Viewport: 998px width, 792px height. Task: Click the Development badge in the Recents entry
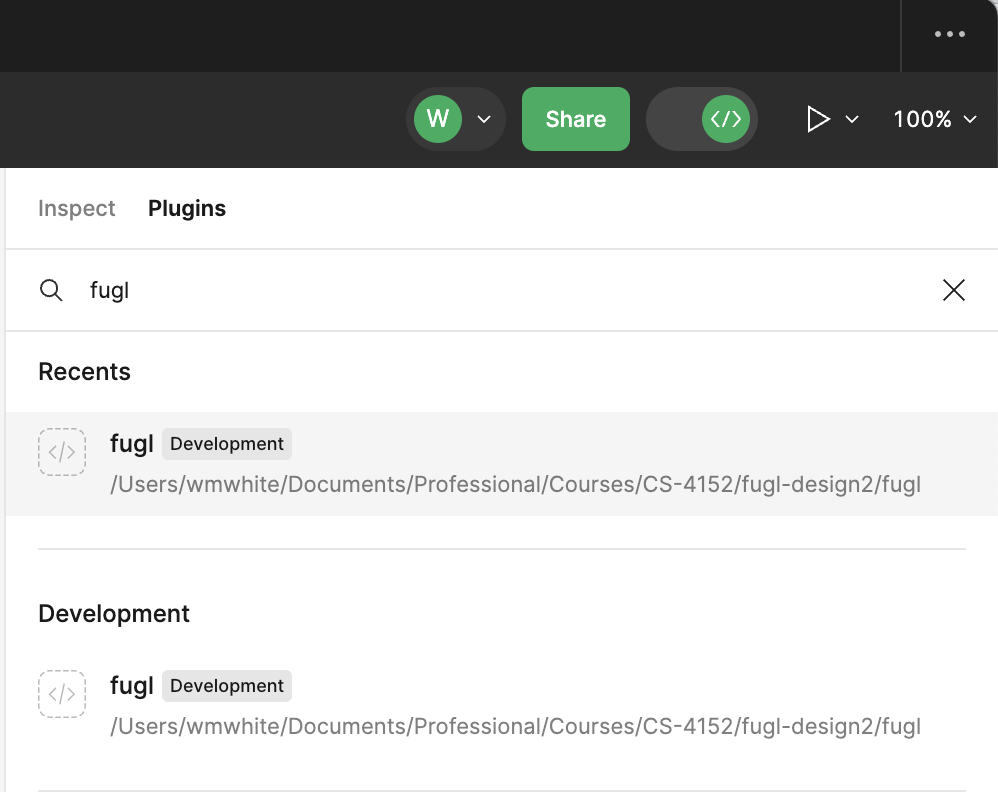pos(227,444)
